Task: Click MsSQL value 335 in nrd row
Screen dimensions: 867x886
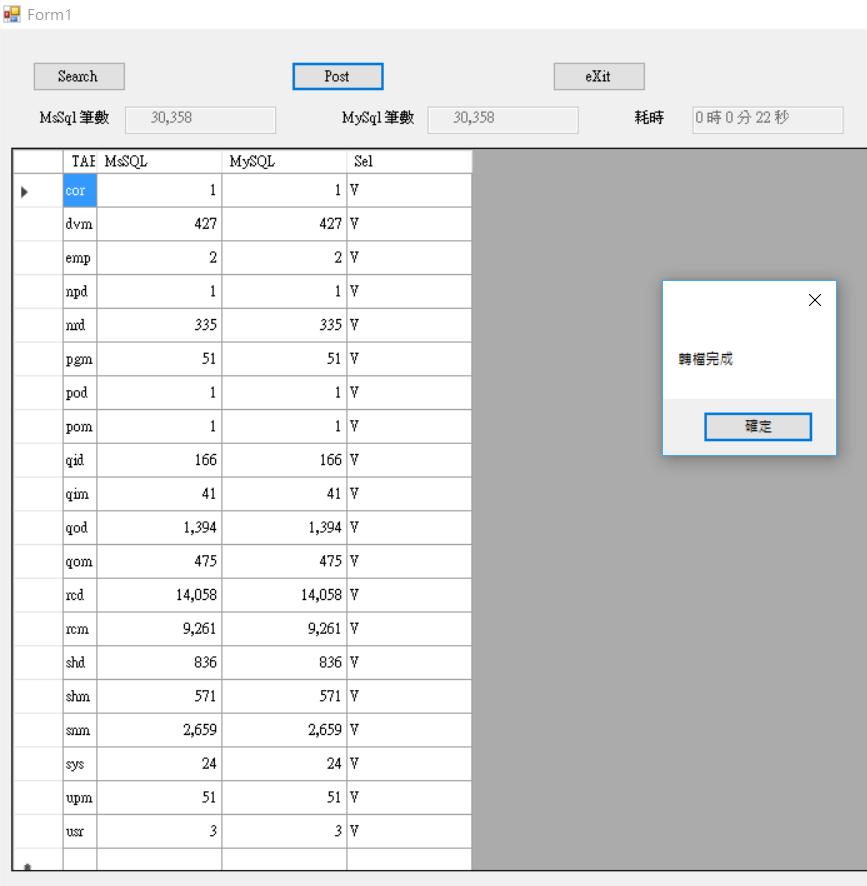Action: coord(159,325)
